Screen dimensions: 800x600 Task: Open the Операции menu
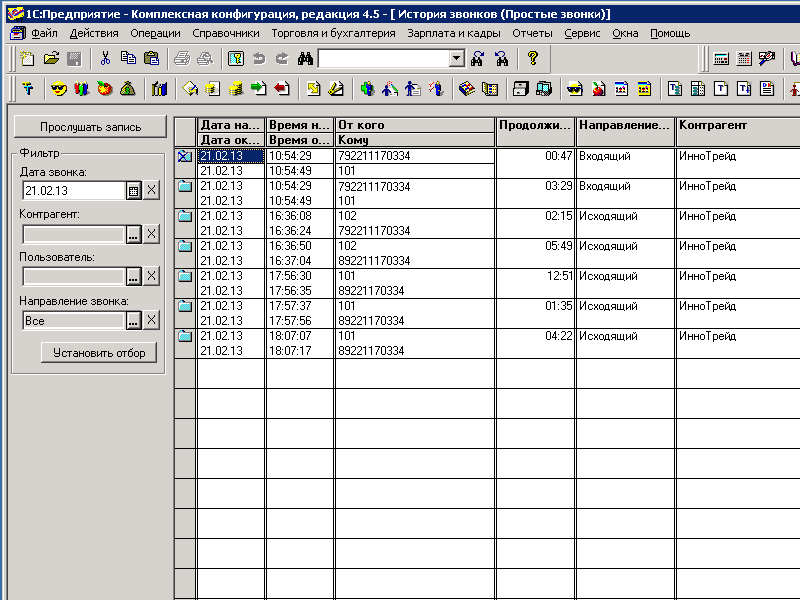(x=155, y=34)
